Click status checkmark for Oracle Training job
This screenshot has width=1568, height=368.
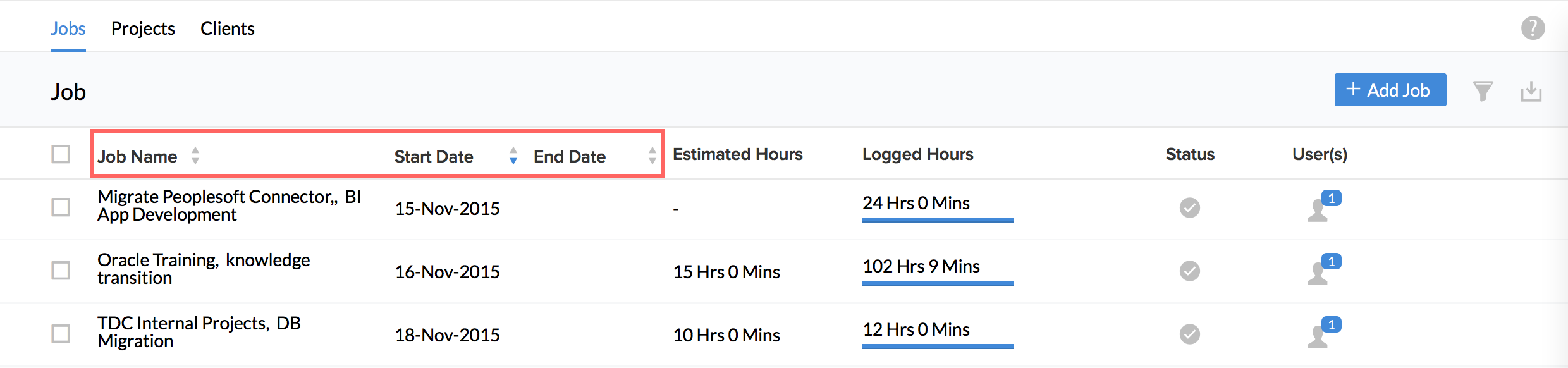tap(1189, 271)
